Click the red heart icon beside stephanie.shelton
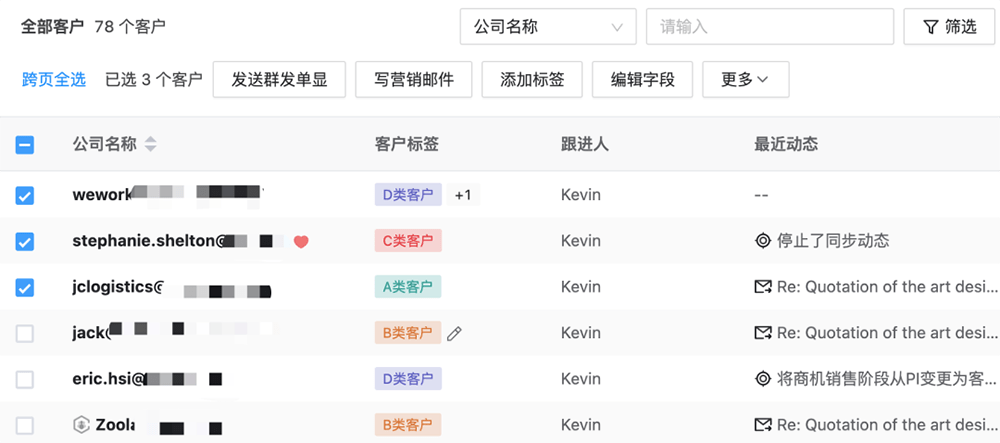The width and height of the screenshot is (1000, 443). (301, 241)
